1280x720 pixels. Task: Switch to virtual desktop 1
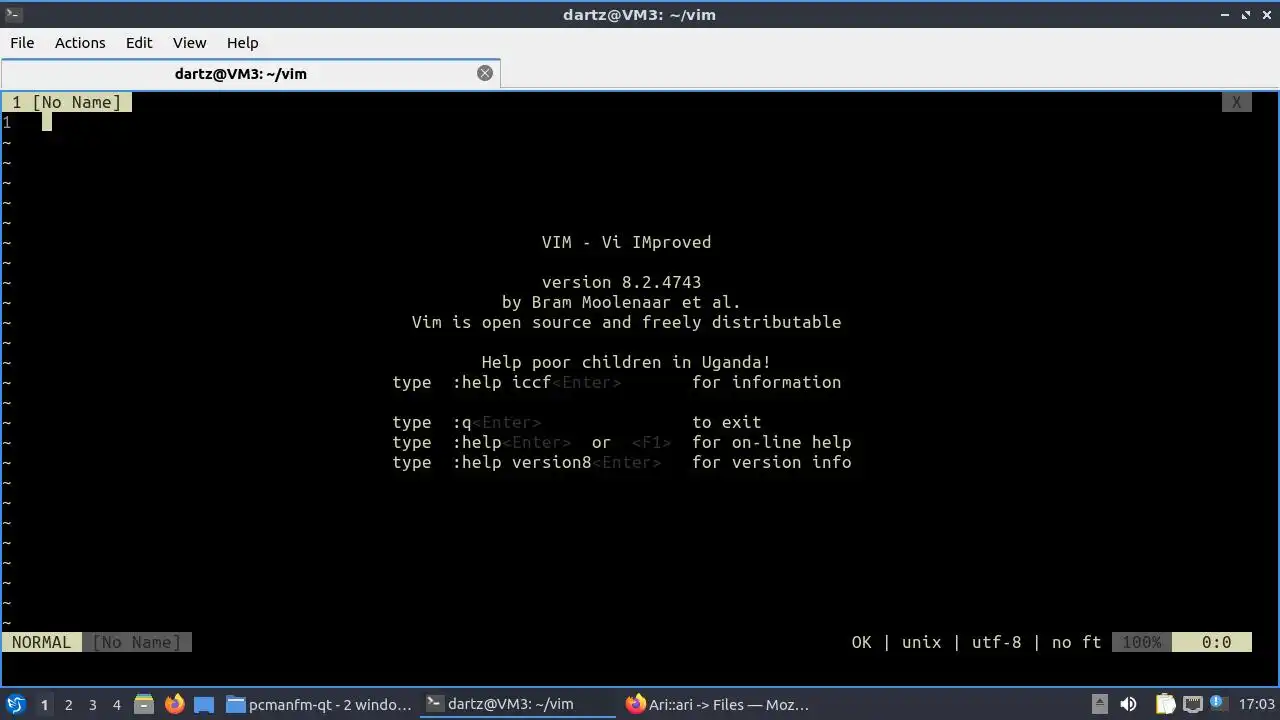click(44, 704)
